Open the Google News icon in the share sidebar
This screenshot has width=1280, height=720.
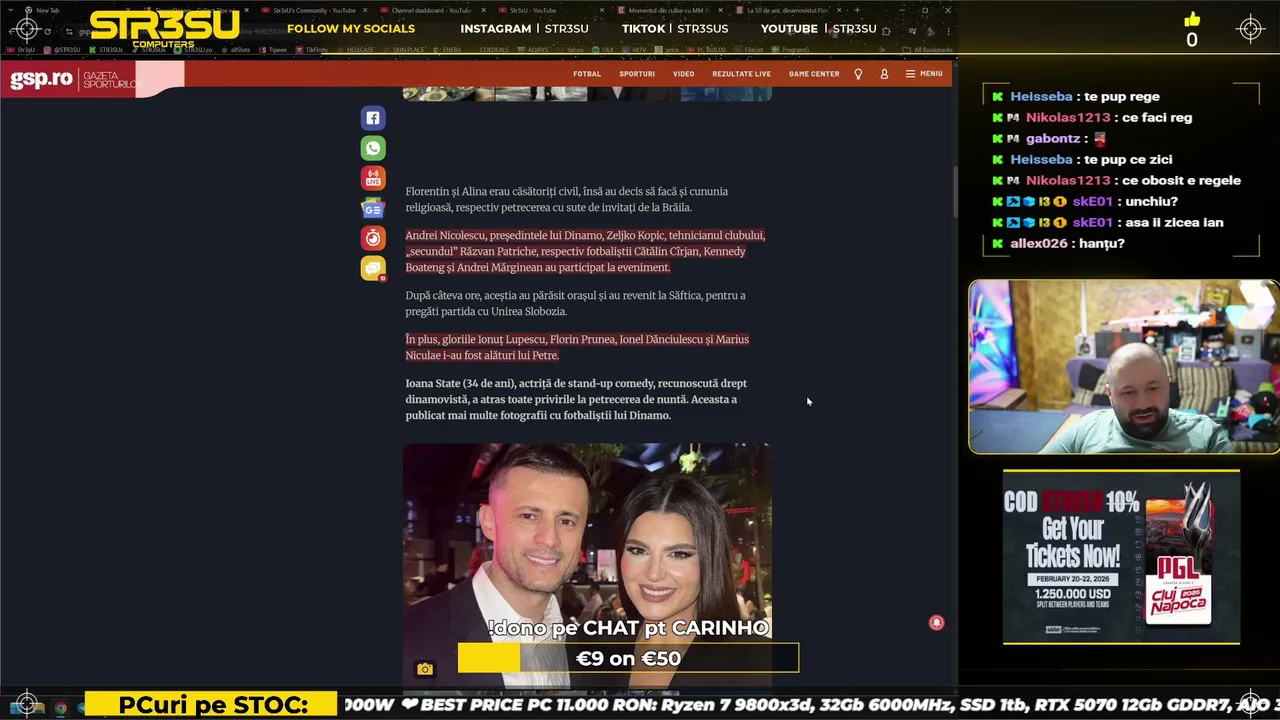coord(373,208)
